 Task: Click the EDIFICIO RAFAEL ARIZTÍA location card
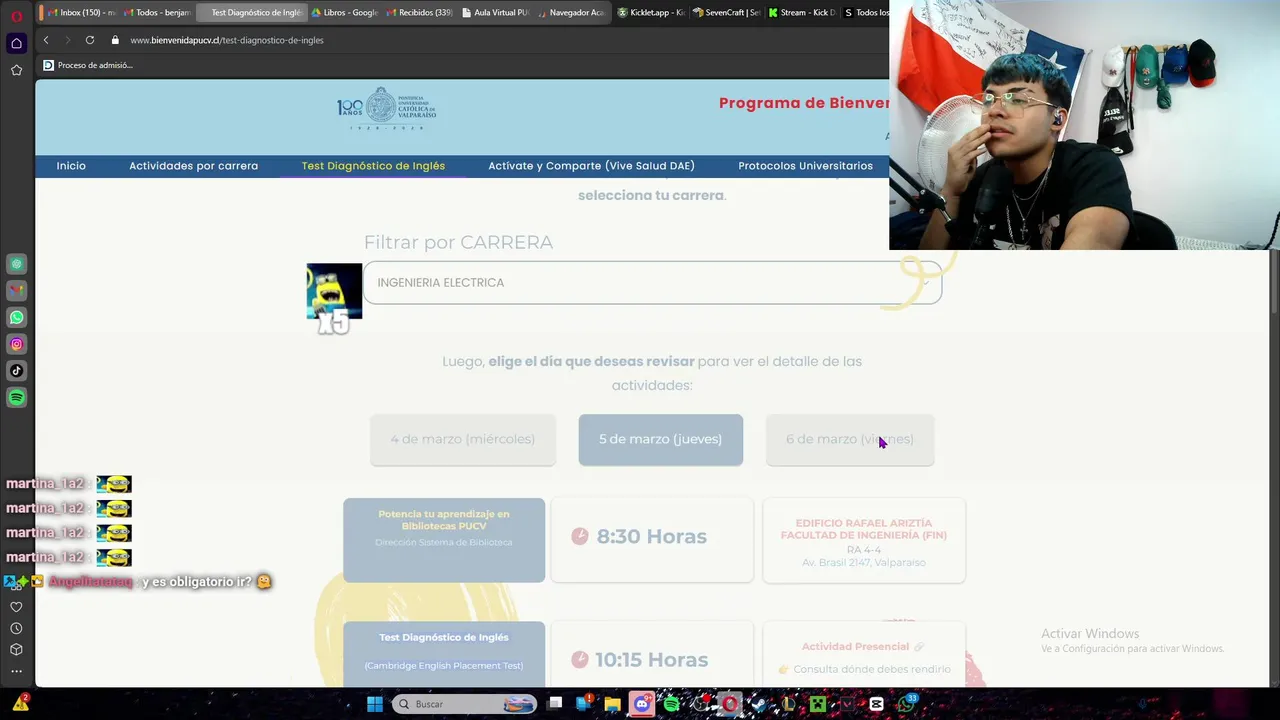pos(864,540)
